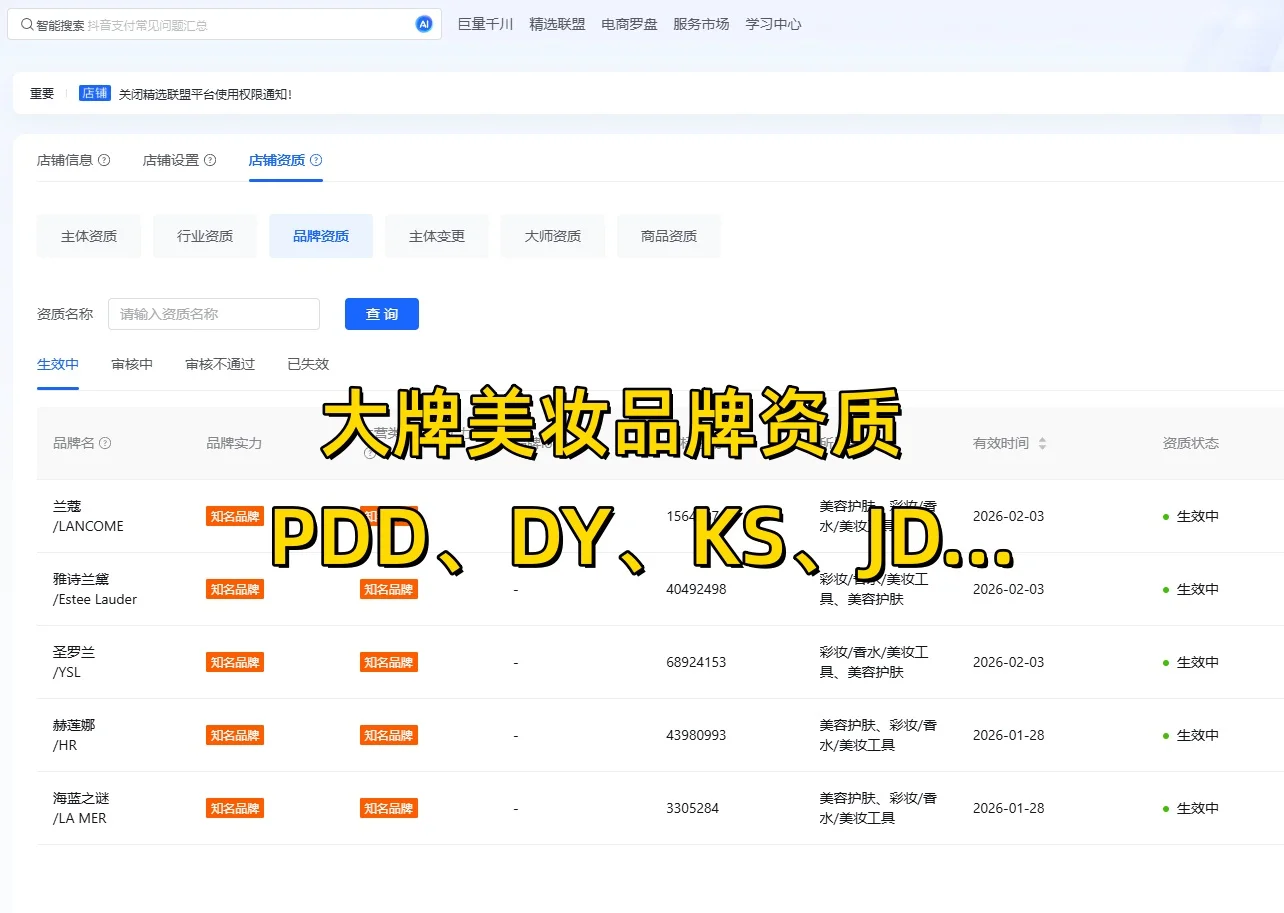Open 学习中心 in top navigation
This screenshot has height=913, width=1284.
(x=773, y=24)
